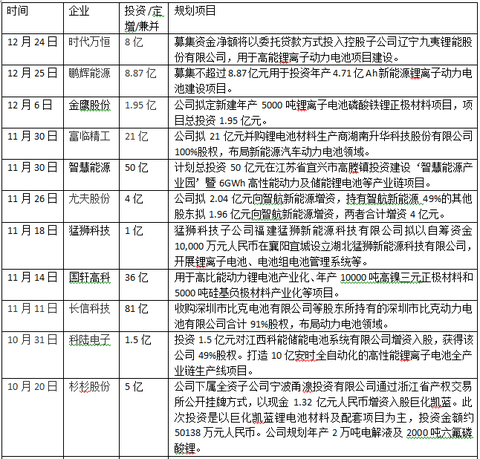Click the 国轩高科 description about 高镍三元正极材料
Image resolution: width=480 pixels, height=459 pixels.
(x=323, y=285)
